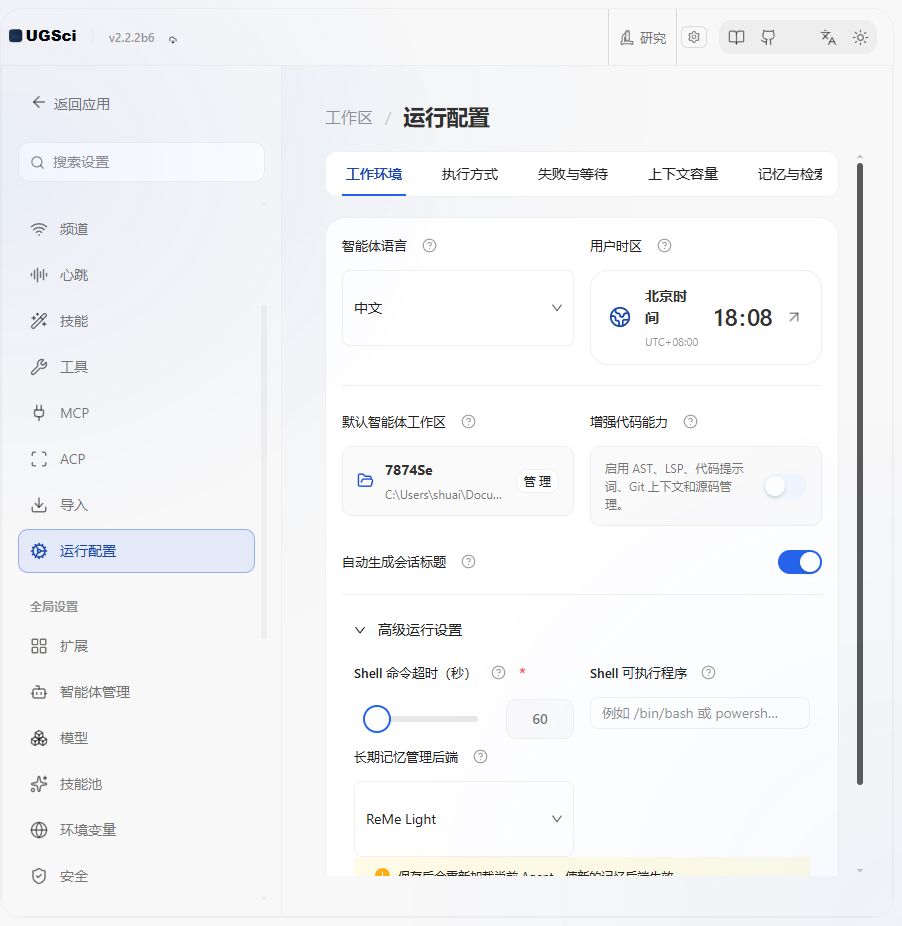Click the MCP plug icon

39,413
